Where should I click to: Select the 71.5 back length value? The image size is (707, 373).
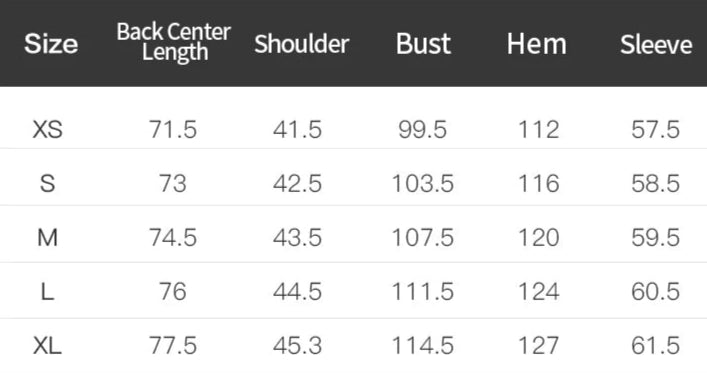coord(173,129)
